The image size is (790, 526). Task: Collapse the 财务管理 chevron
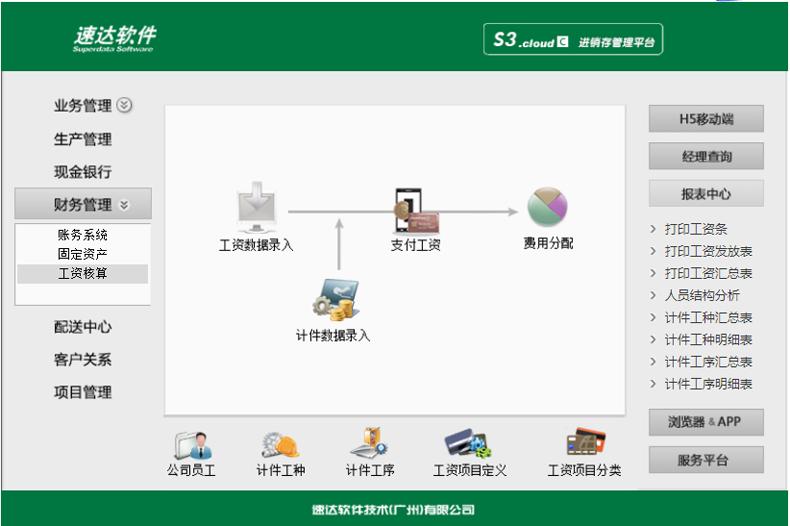(x=124, y=205)
